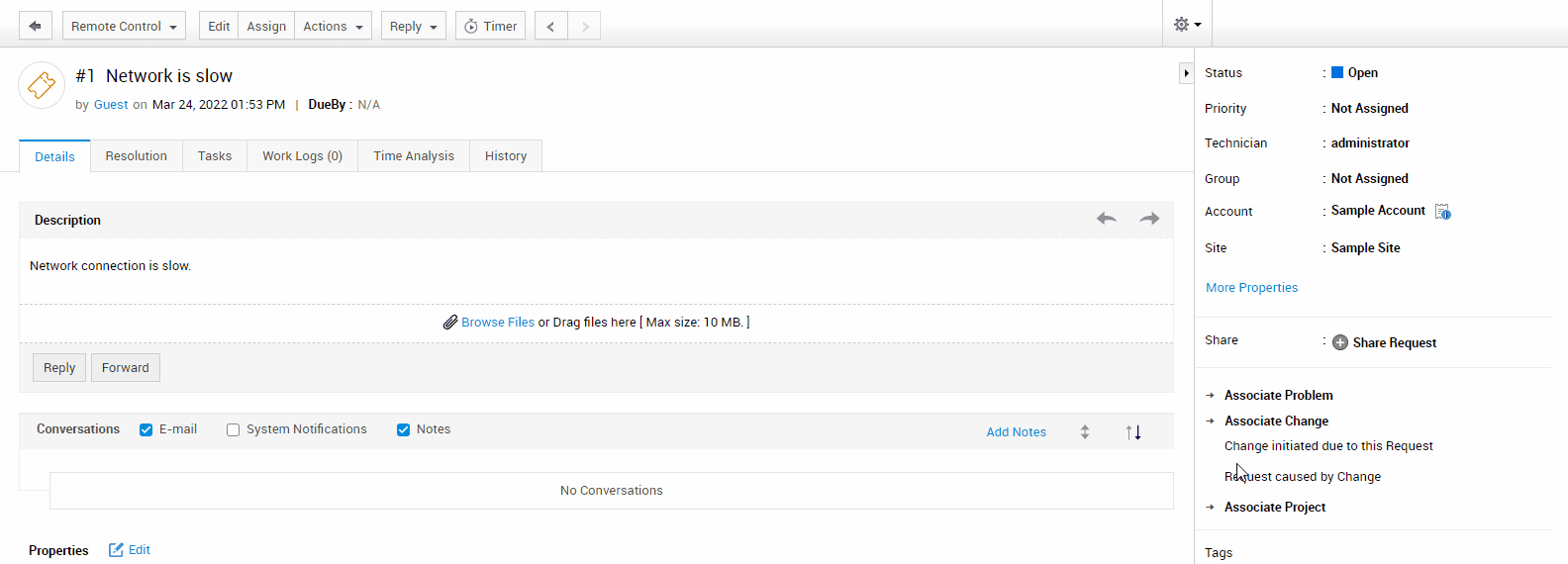Collapse the right properties panel
The width and height of the screenshot is (1568, 564).
1186,73
